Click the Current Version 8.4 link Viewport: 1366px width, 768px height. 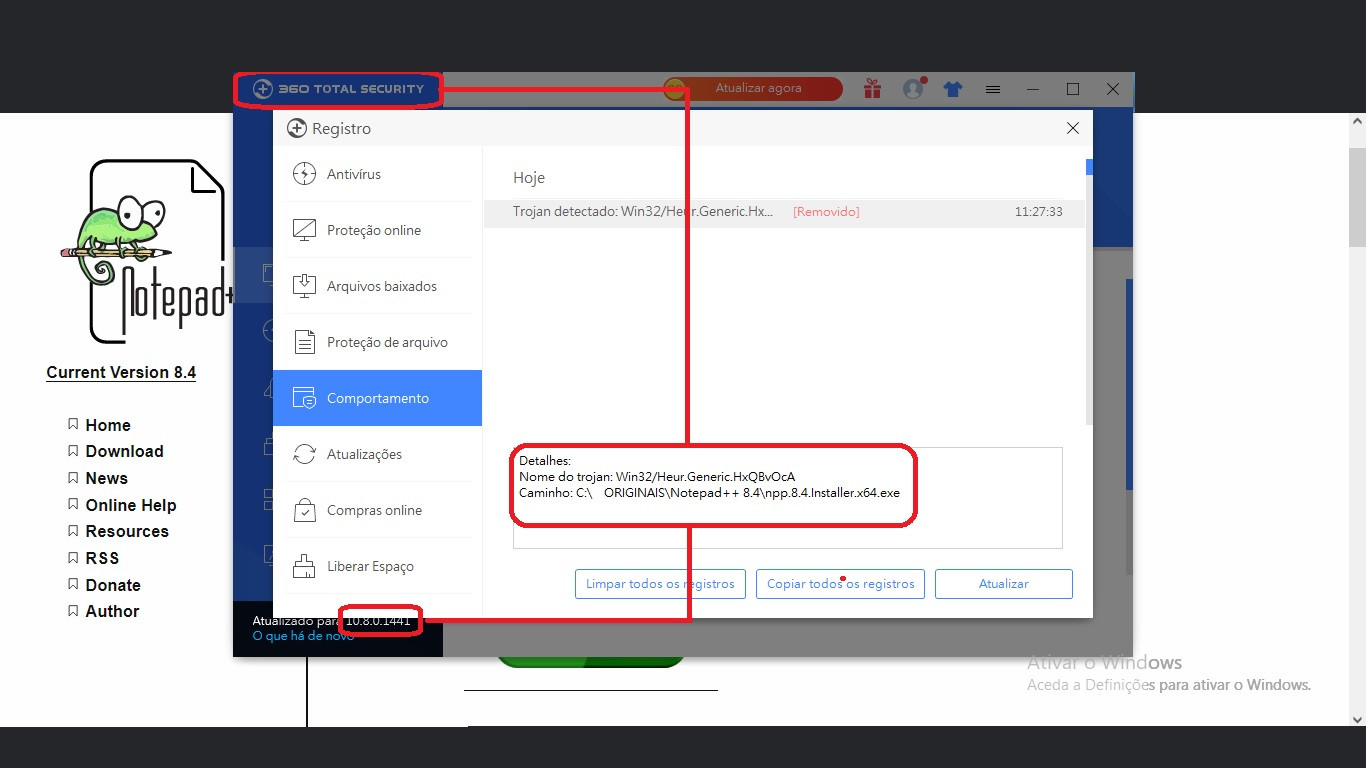point(121,372)
